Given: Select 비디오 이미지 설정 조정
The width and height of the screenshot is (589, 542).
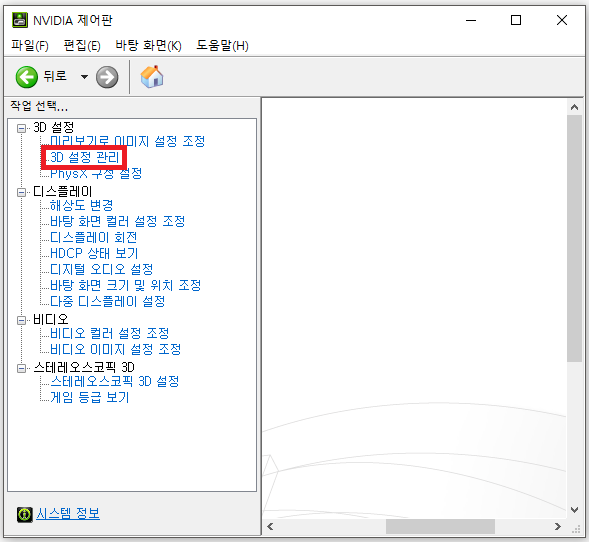Looking at the screenshot, I should (116, 349).
